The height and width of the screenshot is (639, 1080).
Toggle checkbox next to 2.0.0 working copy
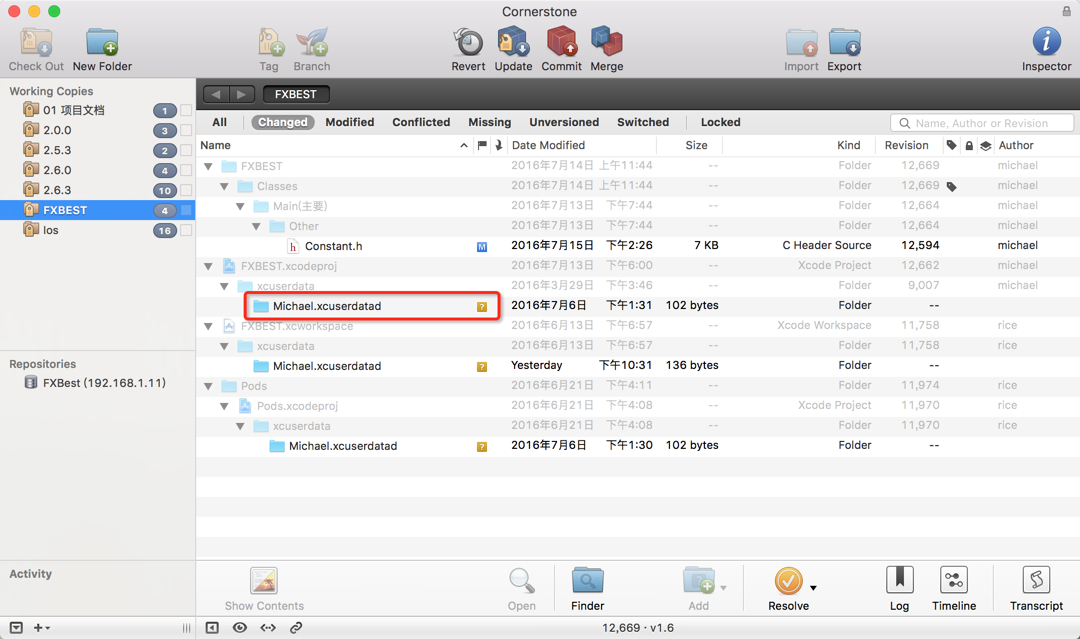[186, 131]
